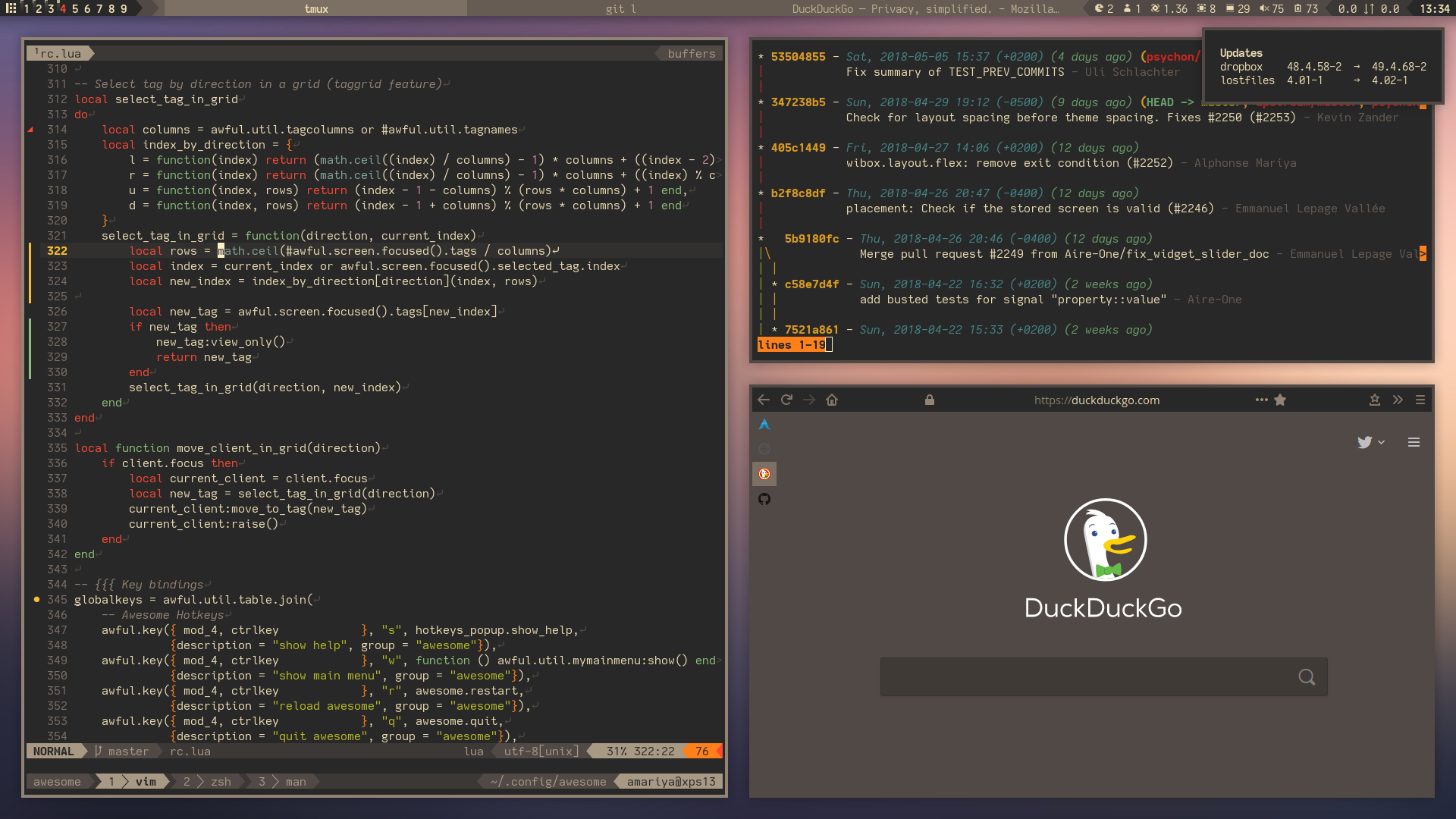
Task: Select the DuckDuckGo vertical tab
Action: (764, 474)
